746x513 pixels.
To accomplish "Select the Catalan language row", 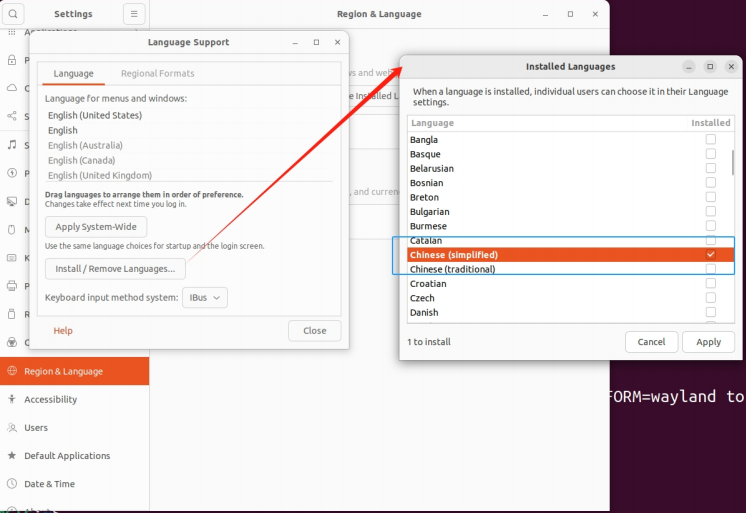I will (571, 240).
